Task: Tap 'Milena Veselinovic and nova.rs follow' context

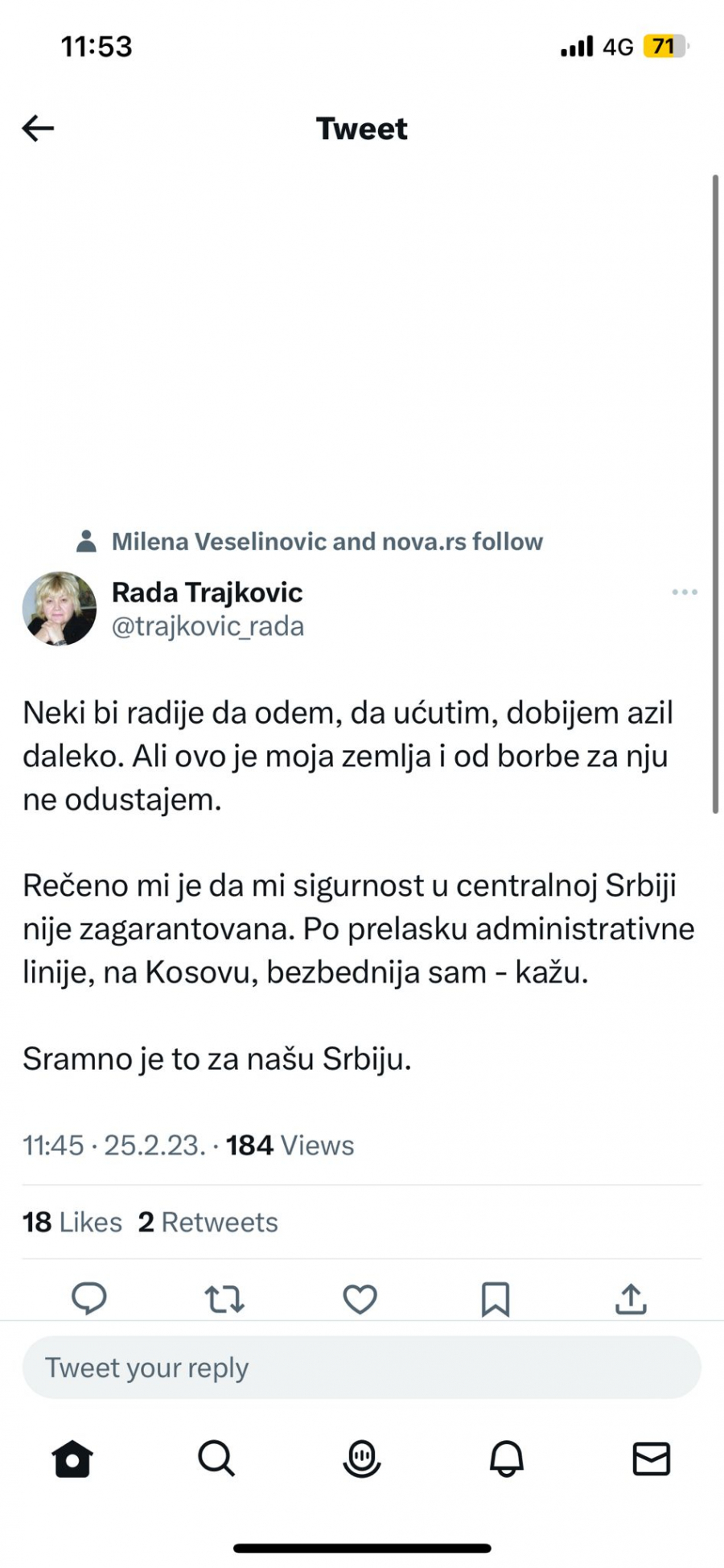Action: [x=330, y=541]
